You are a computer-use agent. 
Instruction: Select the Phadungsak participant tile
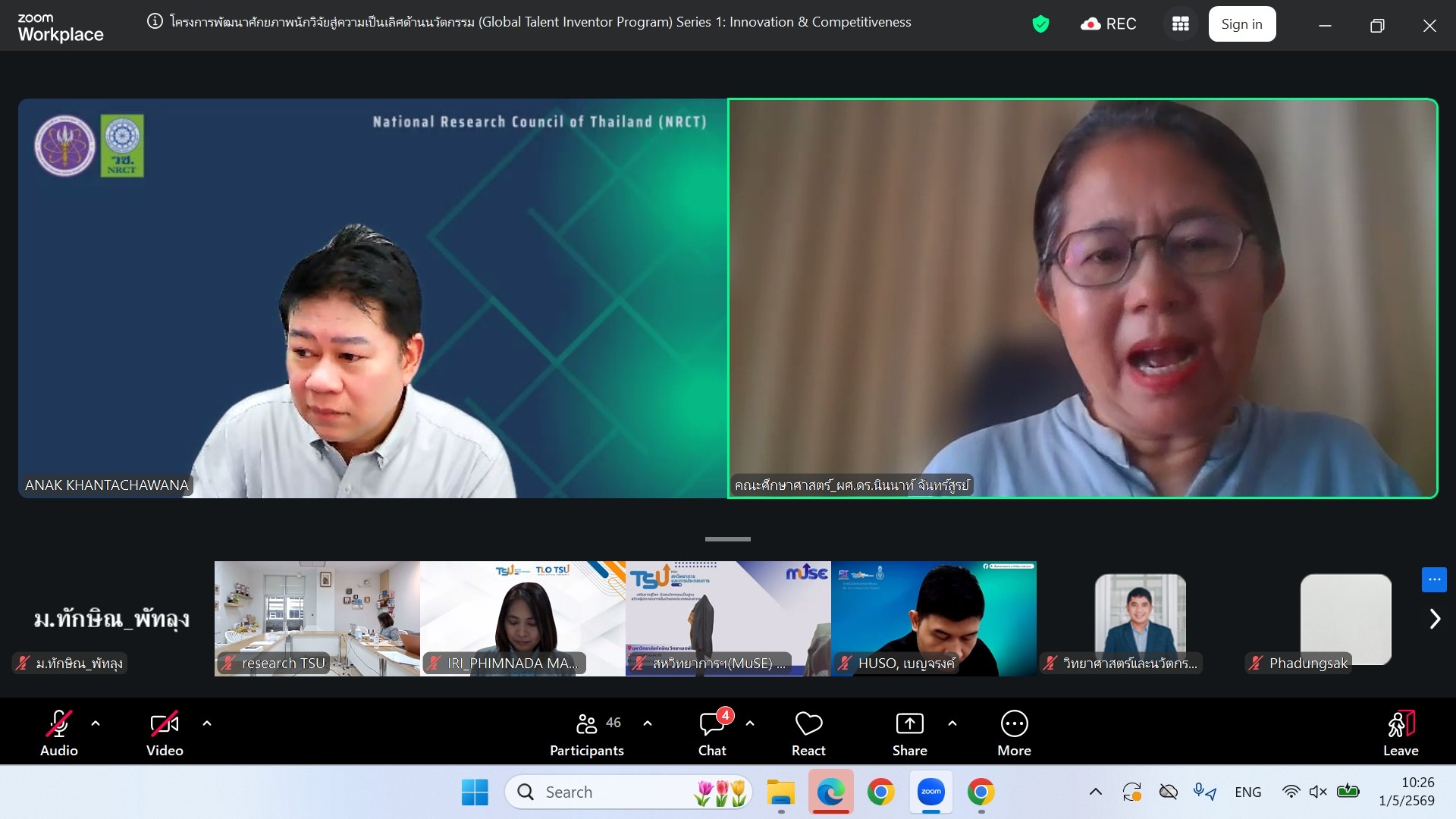(1345, 618)
